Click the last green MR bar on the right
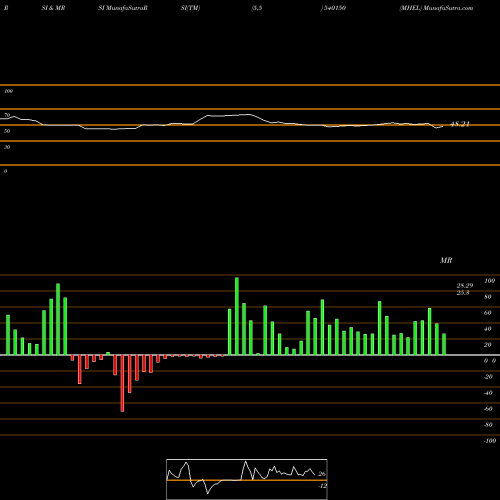This screenshot has height=500, width=500. pos(444,344)
